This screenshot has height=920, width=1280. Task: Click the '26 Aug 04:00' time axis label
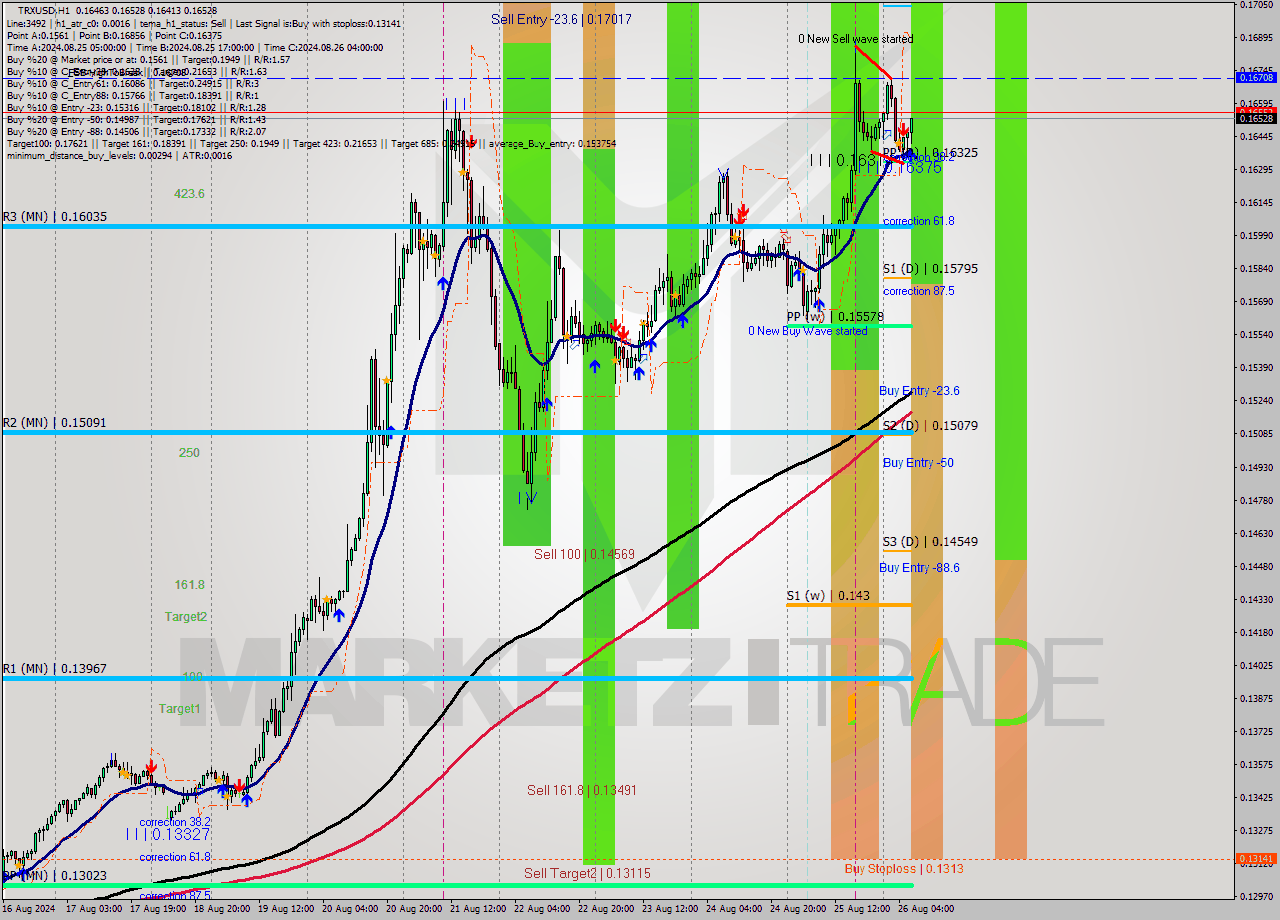[926, 909]
